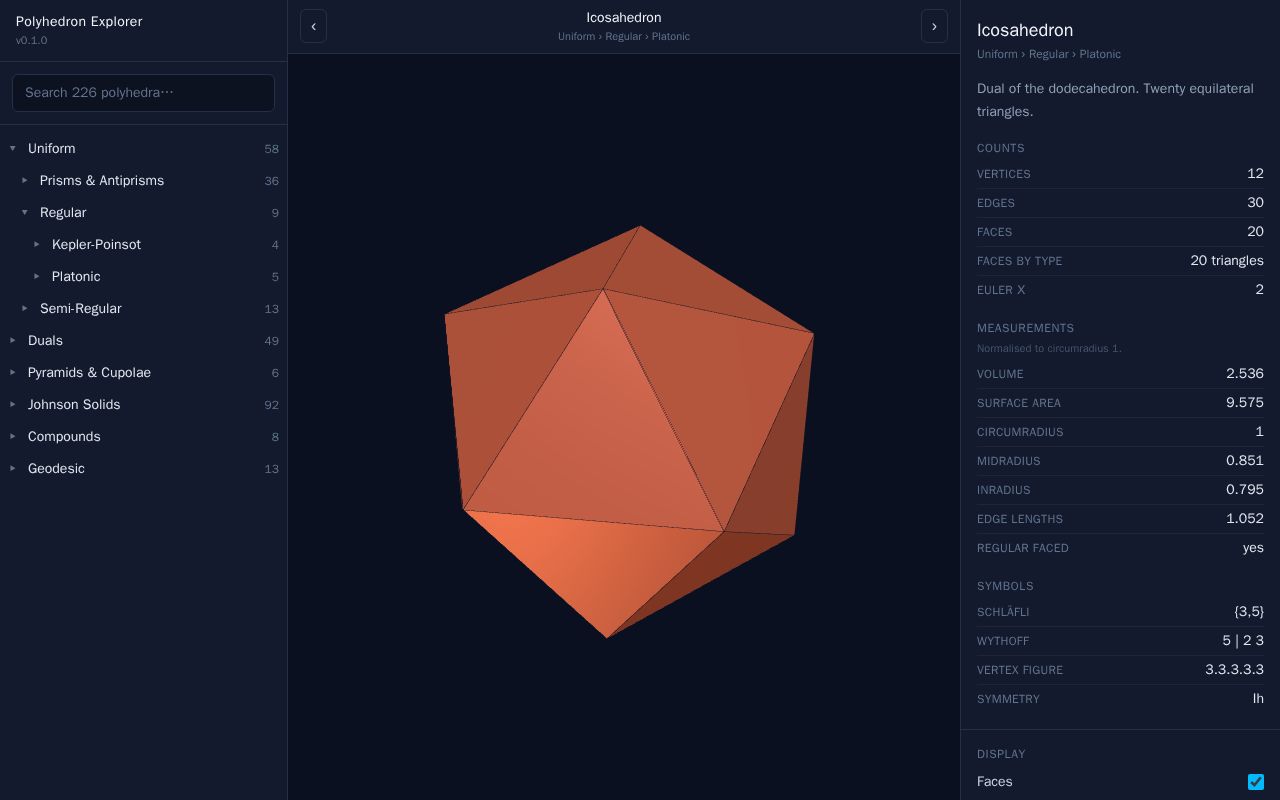
Task: Select the Compounds tree label
Action: [x=64, y=437]
